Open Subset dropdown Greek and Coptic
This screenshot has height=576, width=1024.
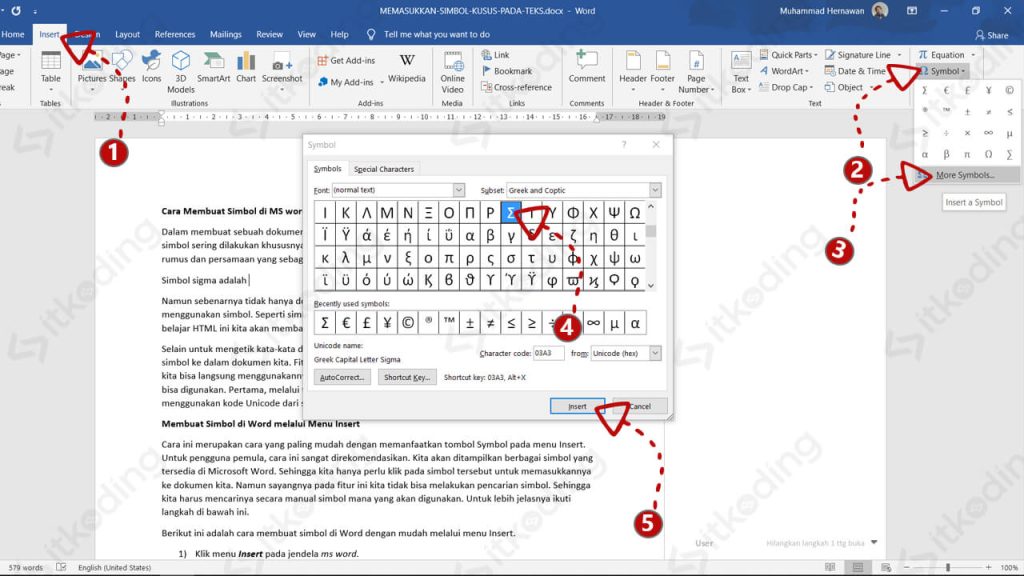654,190
